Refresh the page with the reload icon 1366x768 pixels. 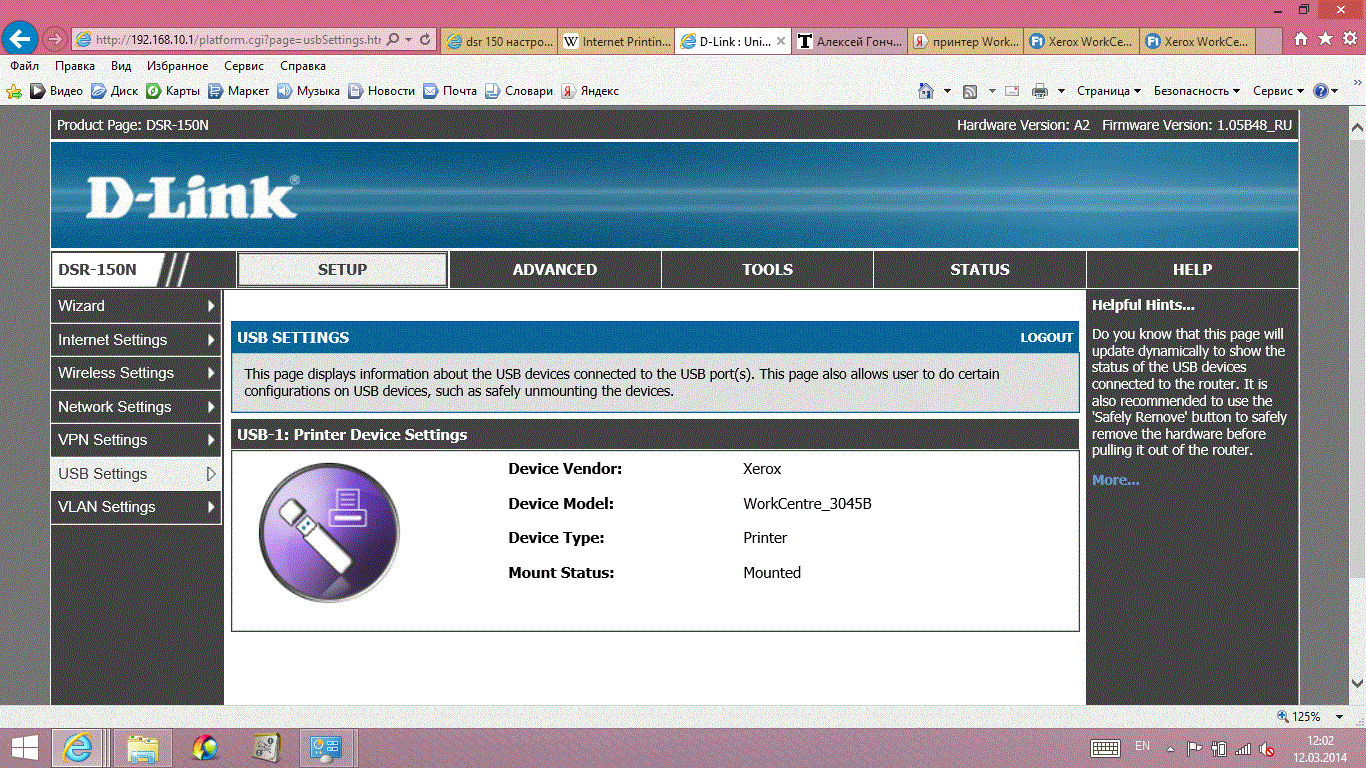426,40
